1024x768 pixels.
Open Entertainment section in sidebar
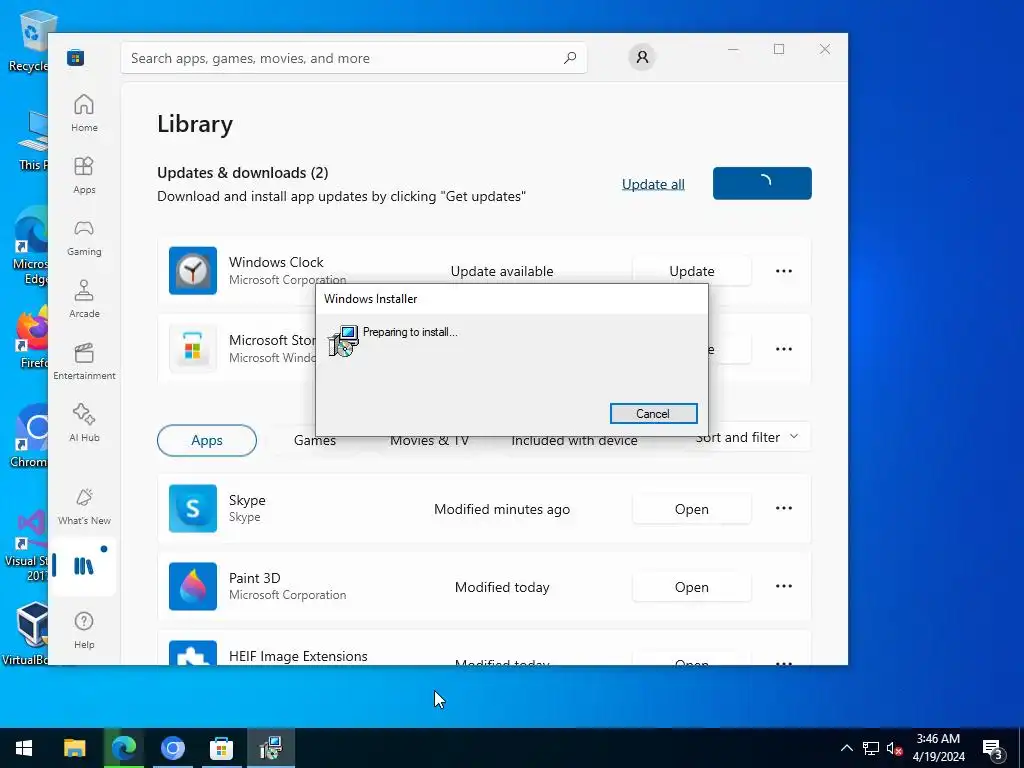(x=84, y=362)
